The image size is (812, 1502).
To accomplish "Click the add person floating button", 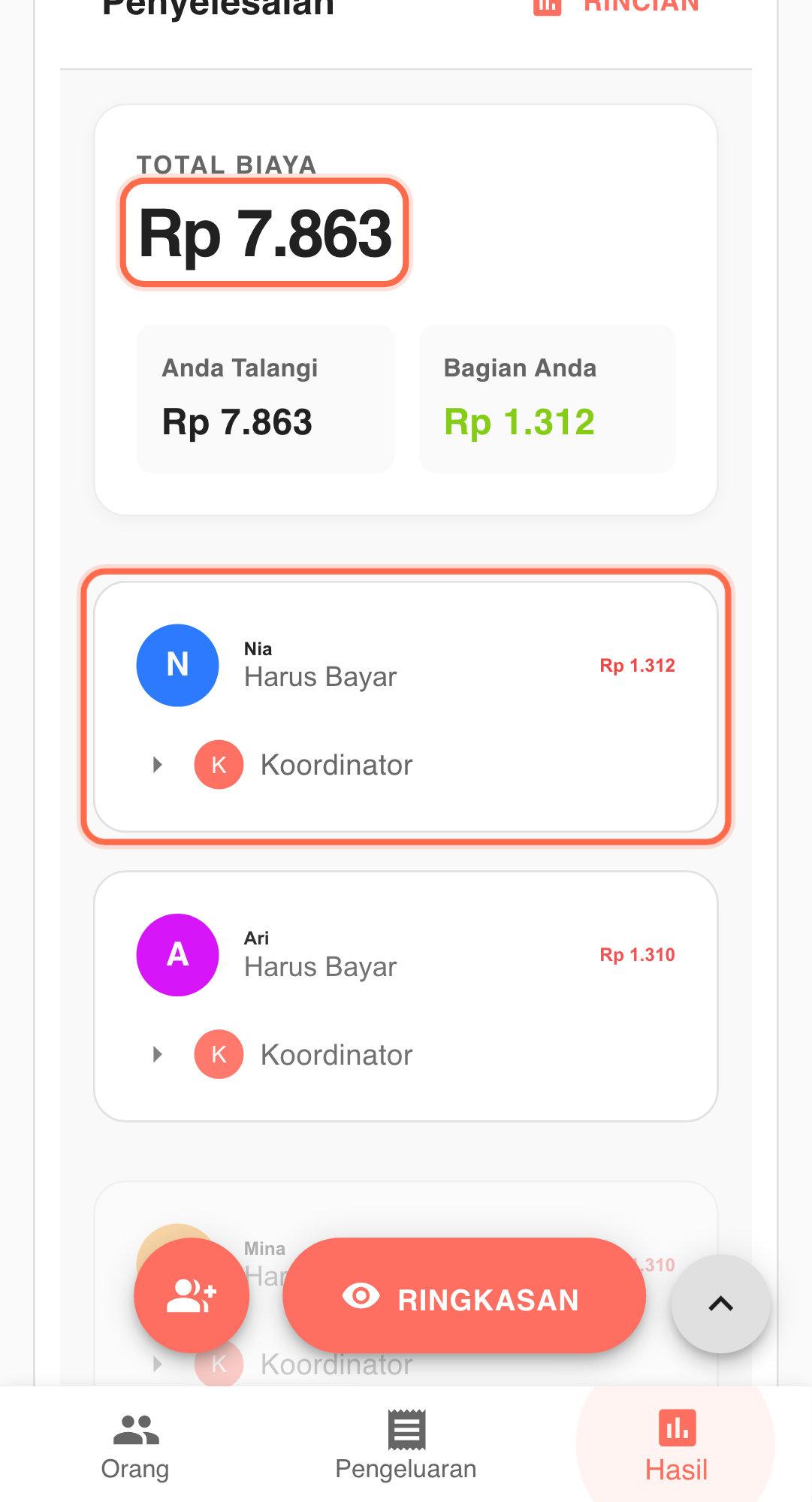I will (191, 1295).
